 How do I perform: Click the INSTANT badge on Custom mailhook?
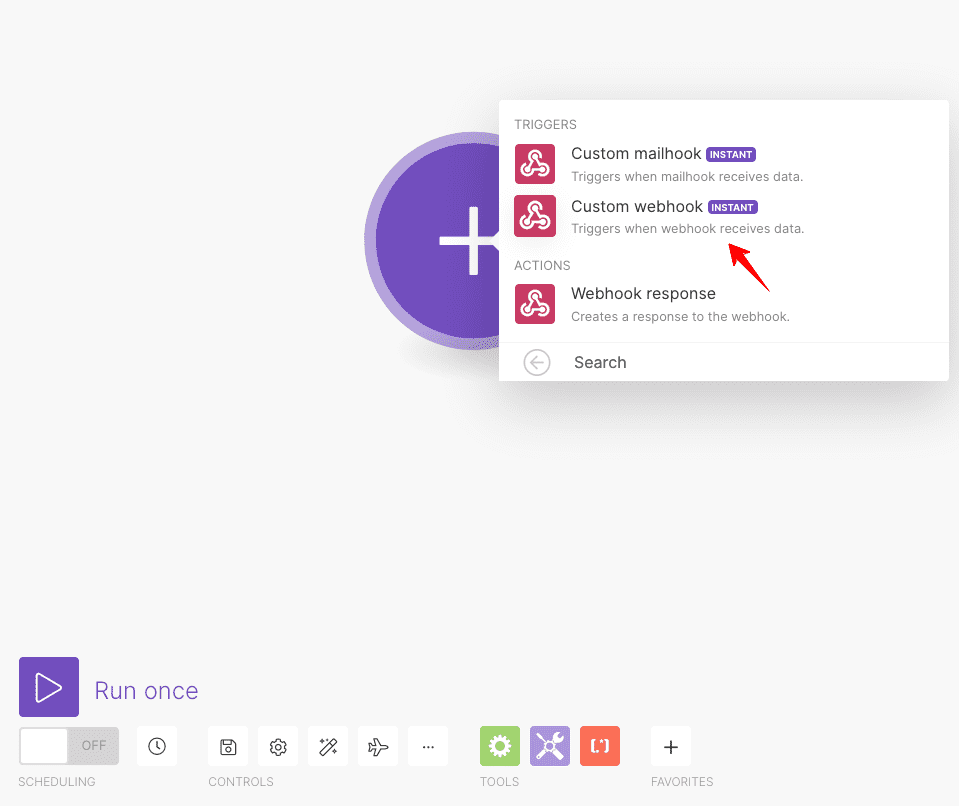click(731, 155)
